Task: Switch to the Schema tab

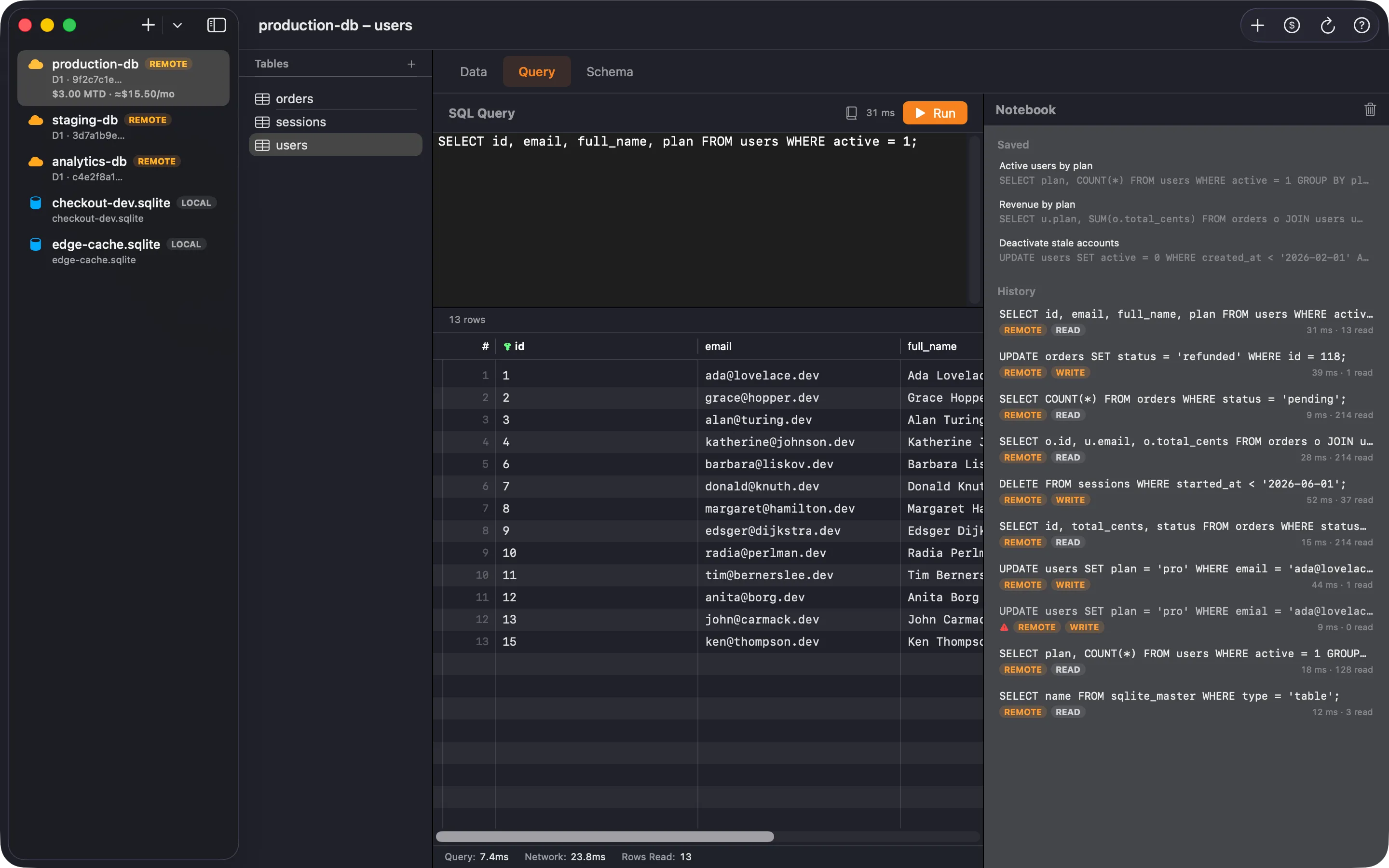Action: tap(610, 71)
